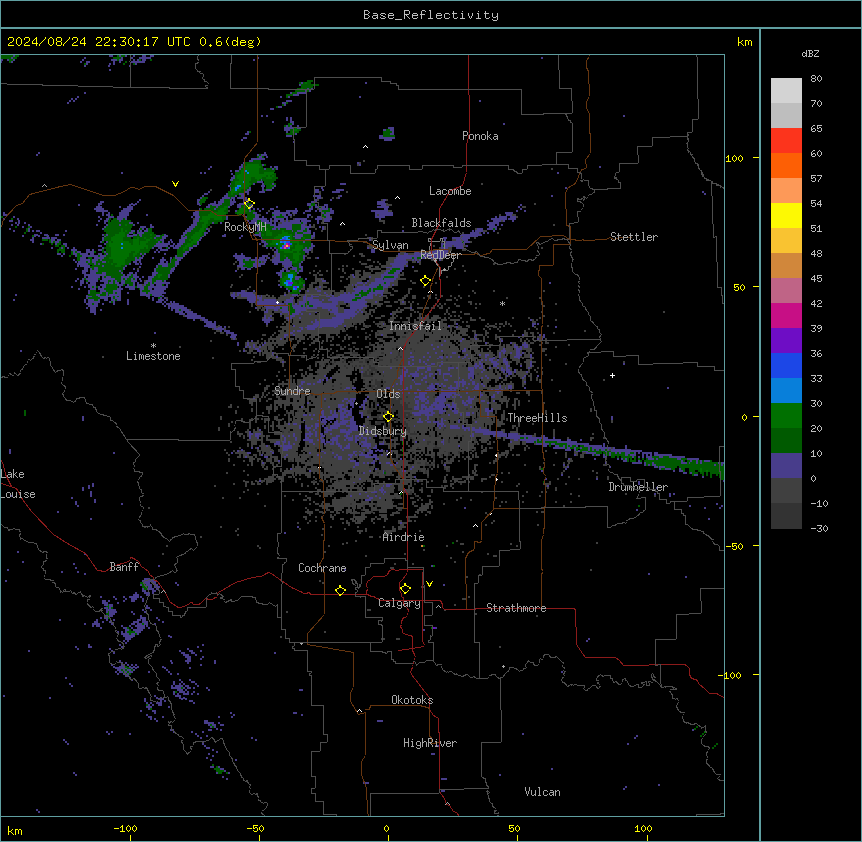This screenshot has height=842, width=862.
Task: Click the Sylvan city label
Action: [390, 245]
